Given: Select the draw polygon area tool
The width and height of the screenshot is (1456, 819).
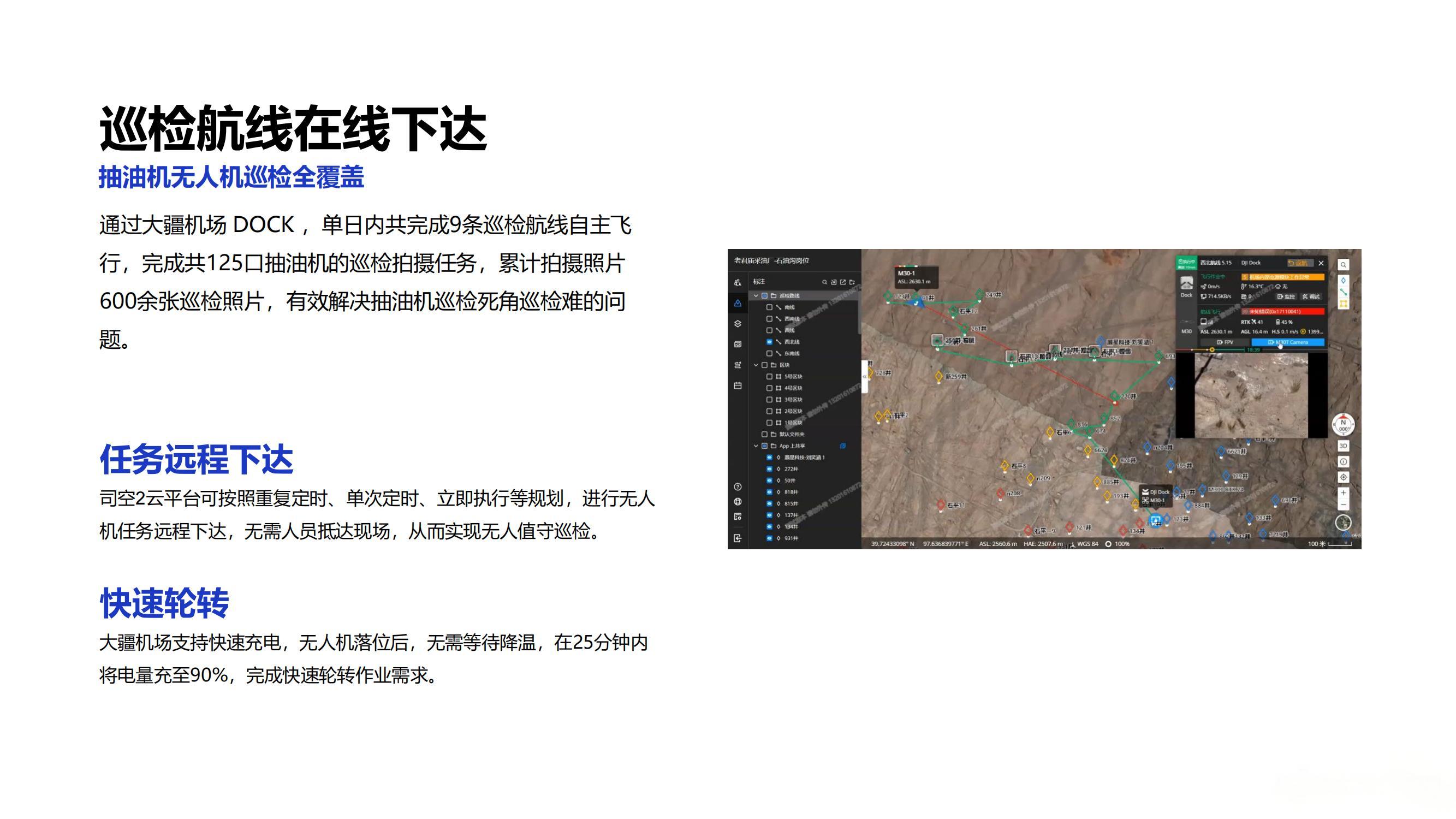Looking at the screenshot, I should coord(1343,304).
